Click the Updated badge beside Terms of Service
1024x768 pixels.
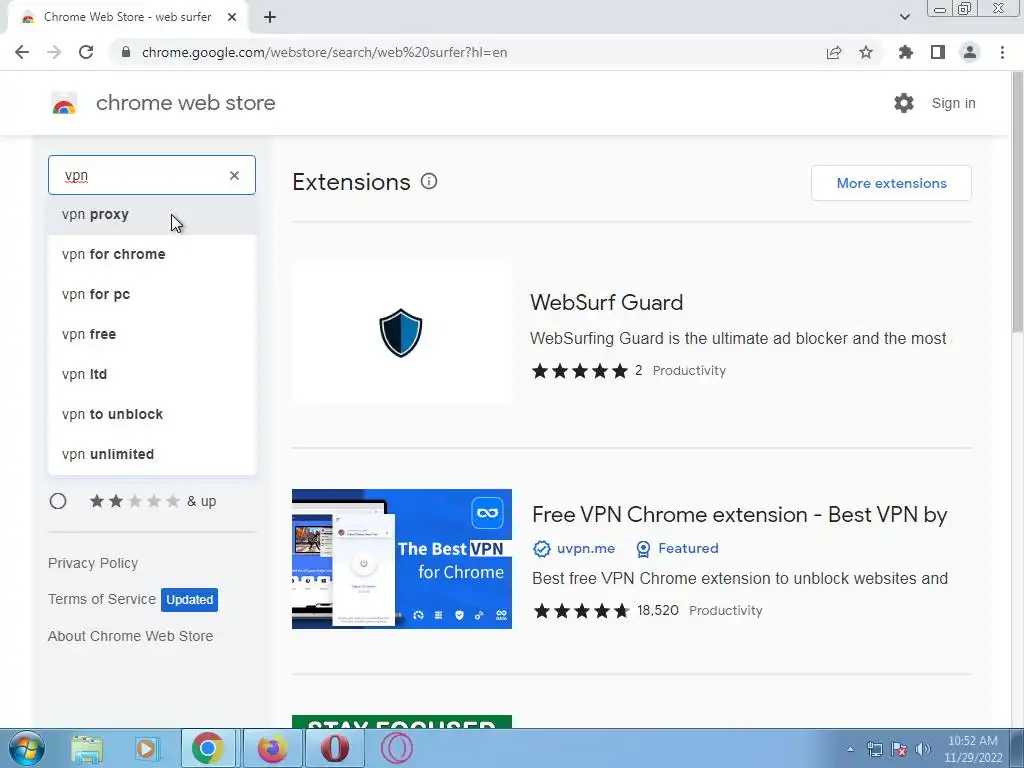tap(189, 600)
